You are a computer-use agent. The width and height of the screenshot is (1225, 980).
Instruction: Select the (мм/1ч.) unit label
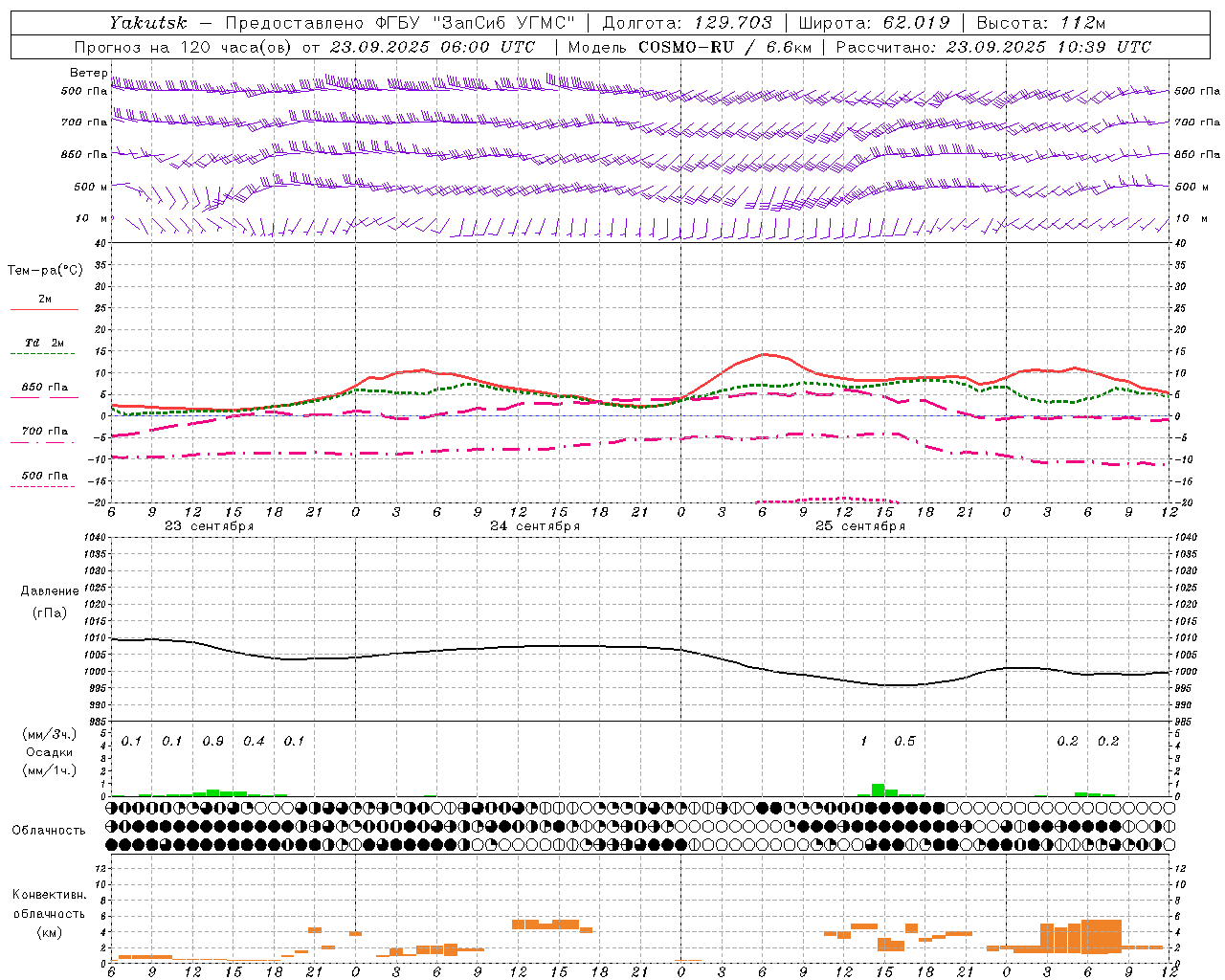[x=50, y=769]
